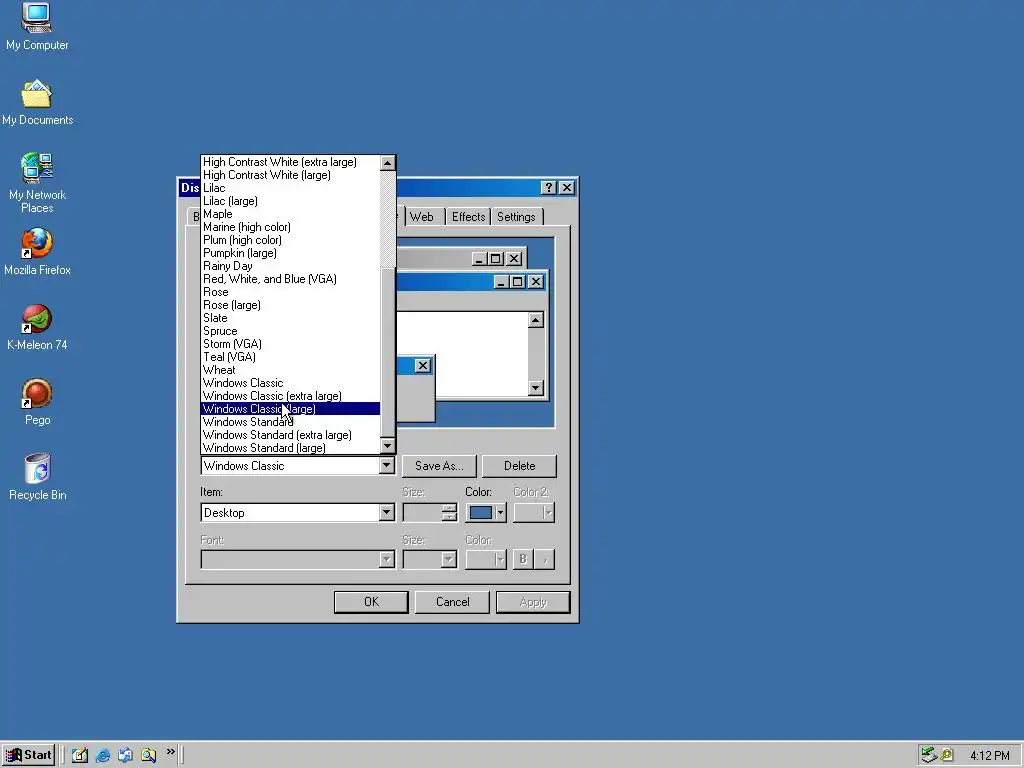The image size is (1024, 768).
Task: Choose the Storm (VGA) scheme
Action: pyautogui.click(x=290, y=344)
